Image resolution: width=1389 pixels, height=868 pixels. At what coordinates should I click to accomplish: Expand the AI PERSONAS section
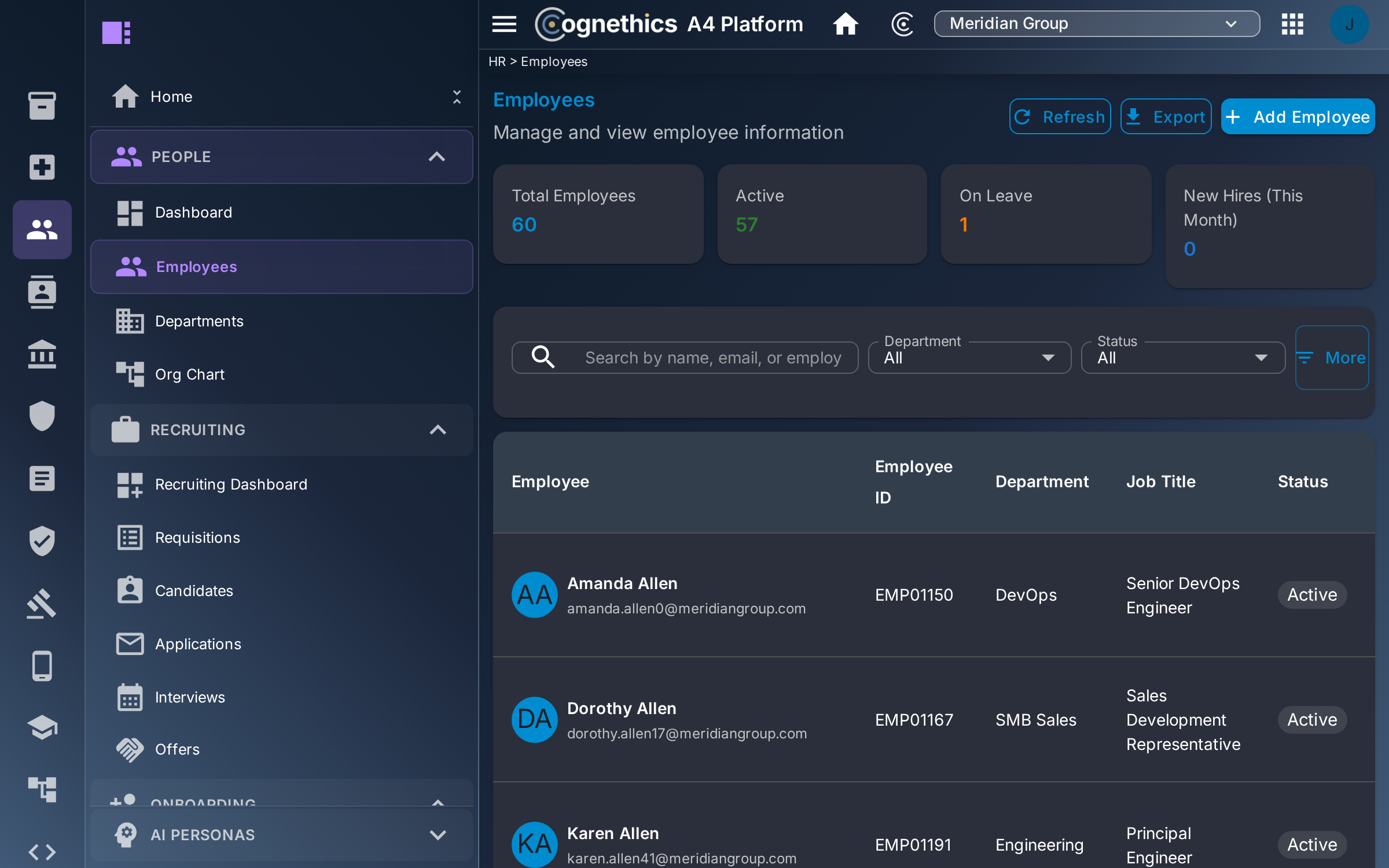[x=438, y=835]
